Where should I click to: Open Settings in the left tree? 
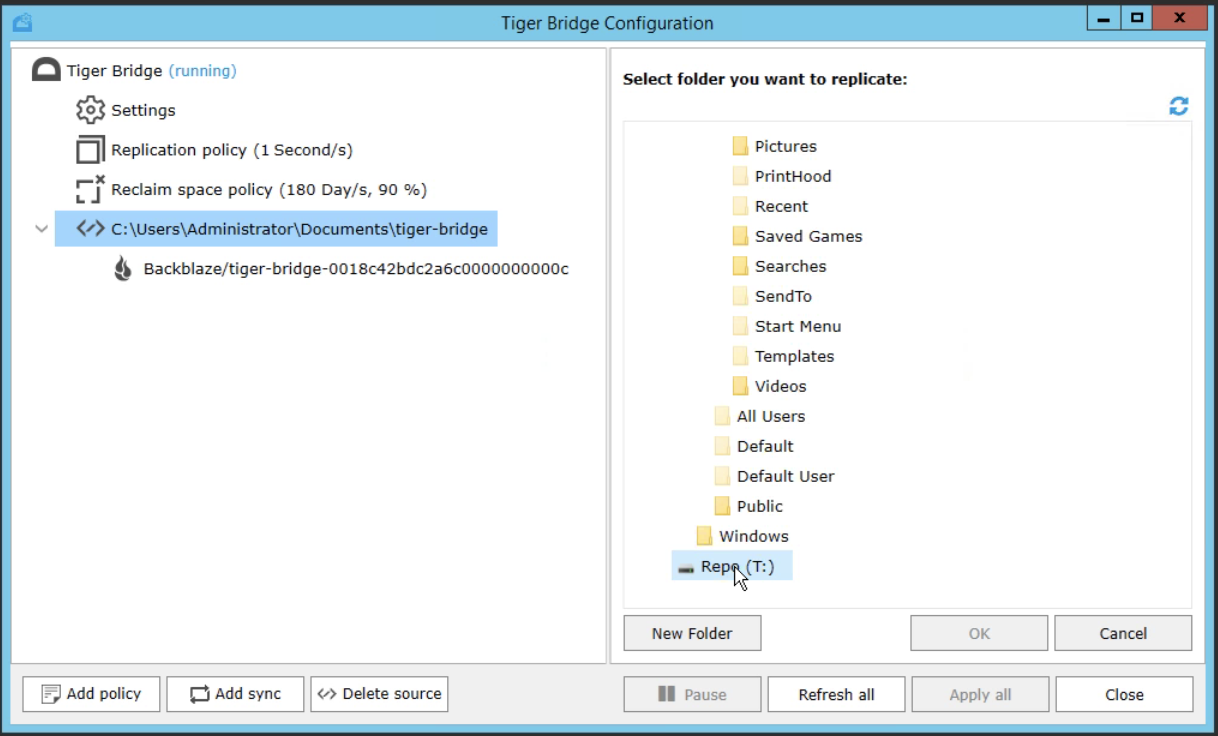click(x=143, y=110)
